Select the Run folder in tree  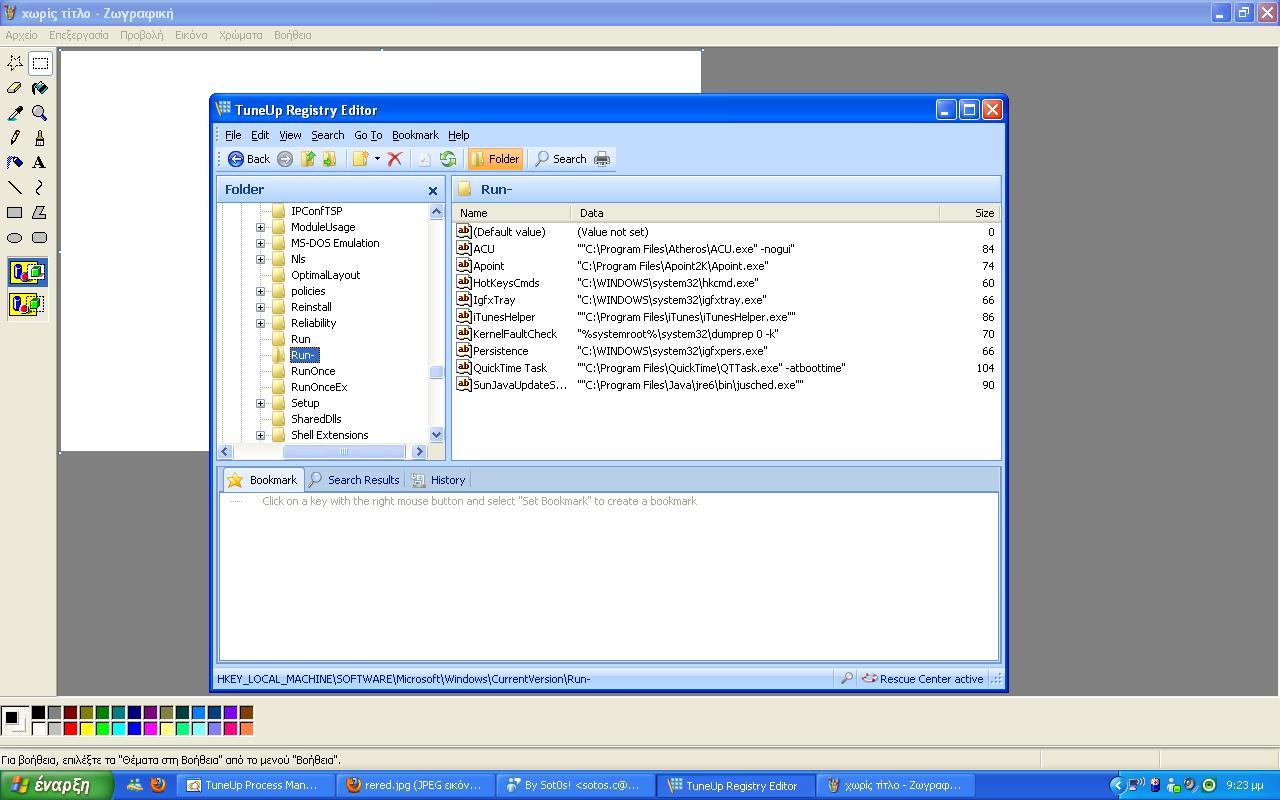[300, 339]
